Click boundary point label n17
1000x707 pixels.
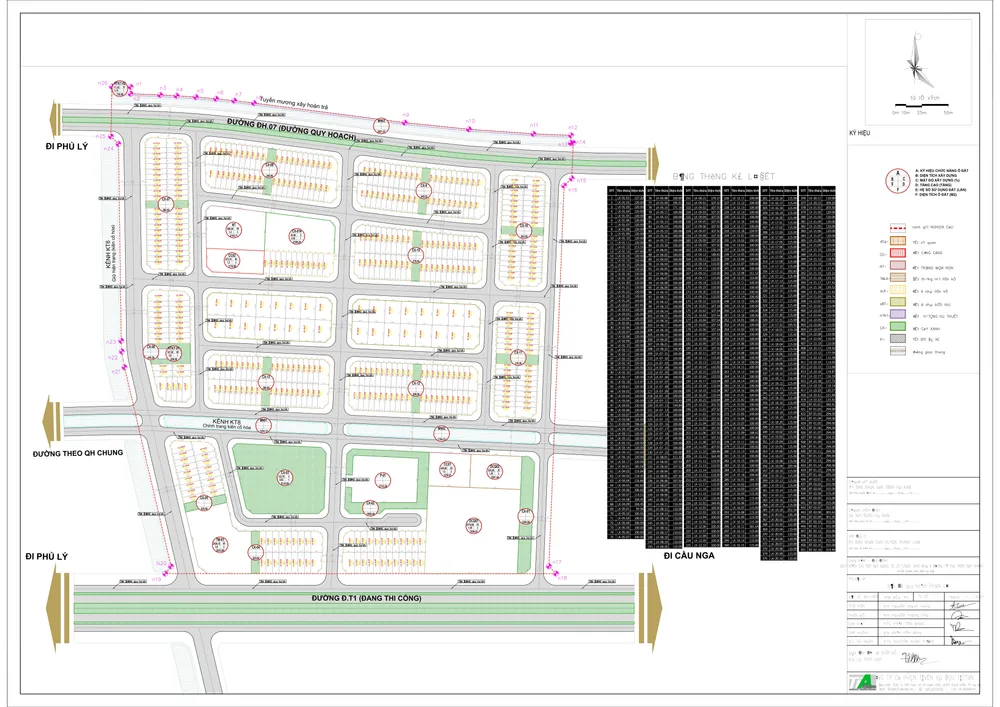tap(557, 562)
